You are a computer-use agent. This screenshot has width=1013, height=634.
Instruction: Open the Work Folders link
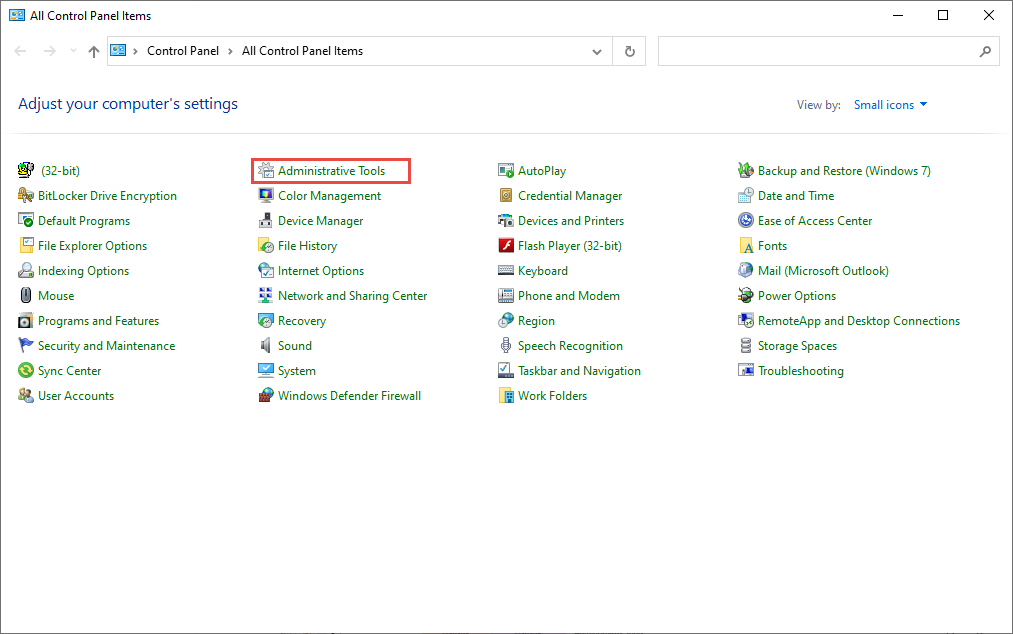tap(552, 396)
